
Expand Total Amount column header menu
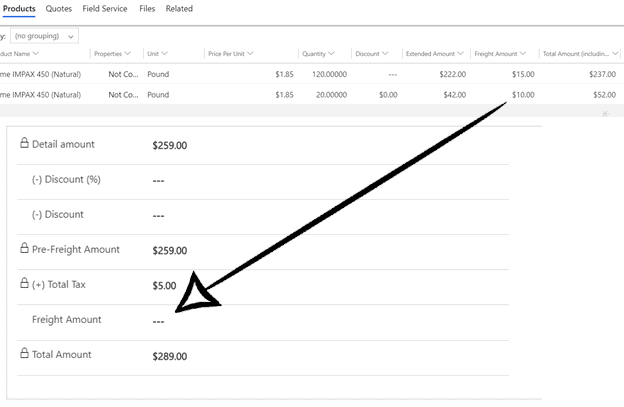(615, 53)
